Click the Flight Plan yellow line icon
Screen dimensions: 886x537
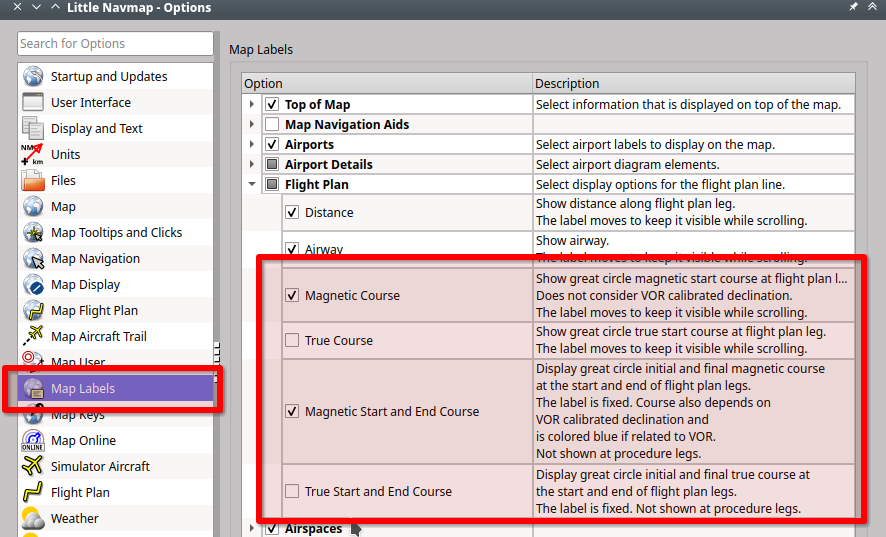click(x=33, y=492)
